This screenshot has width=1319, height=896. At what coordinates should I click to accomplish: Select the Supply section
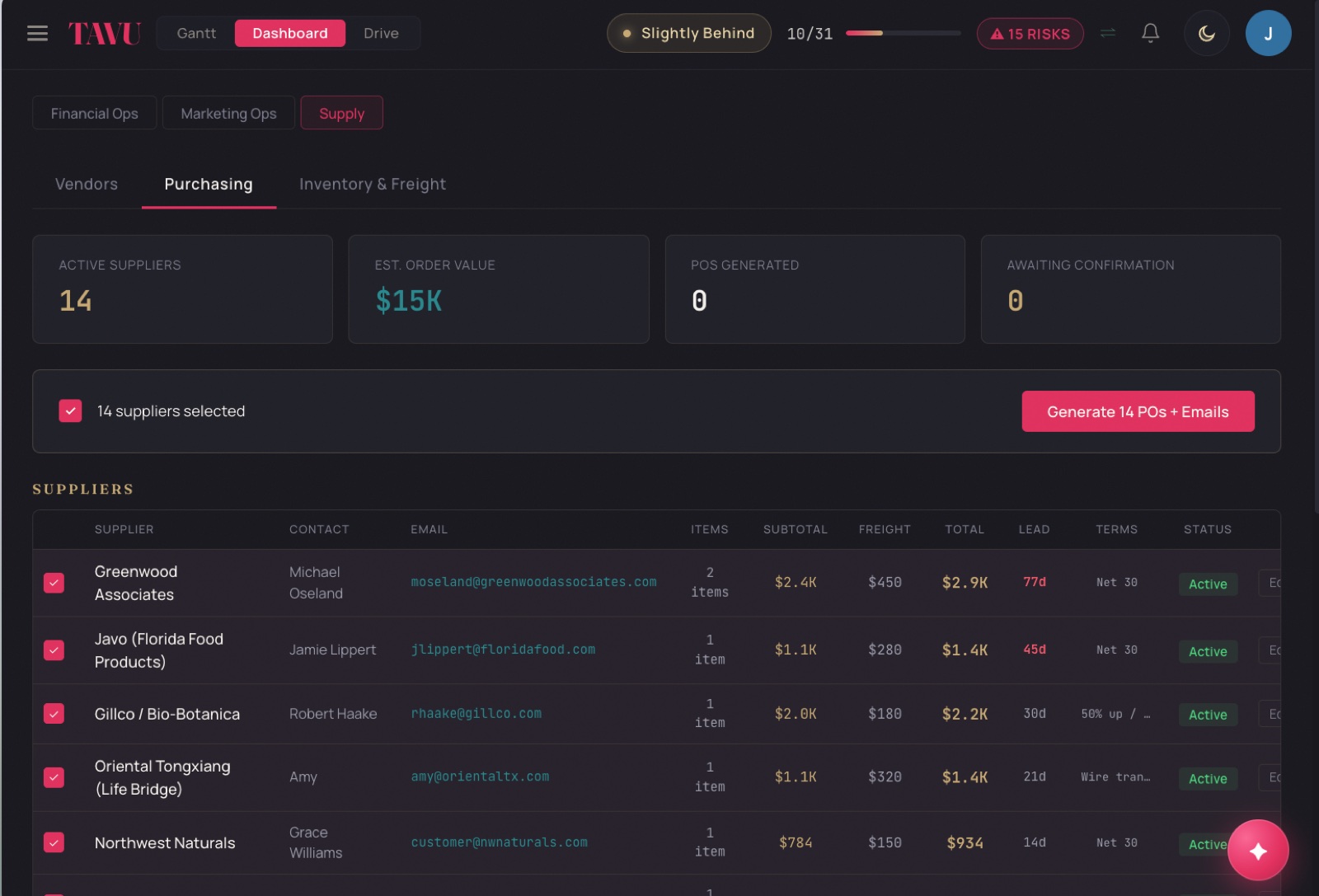(342, 113)
